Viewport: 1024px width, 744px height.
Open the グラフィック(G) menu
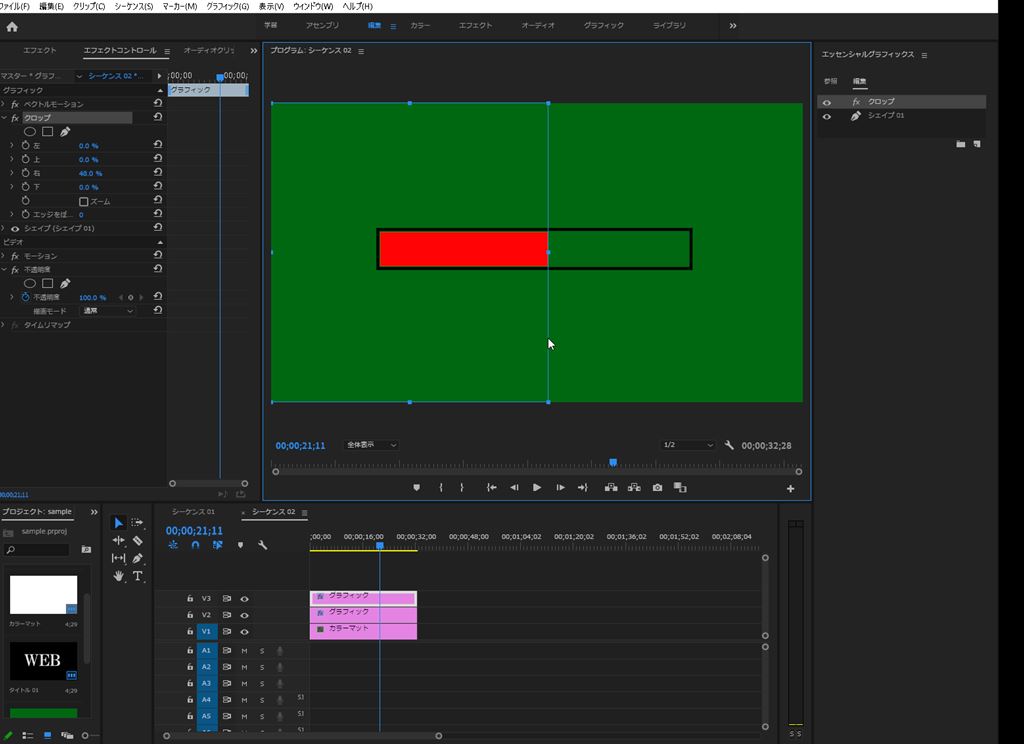(x=227, y=6)
